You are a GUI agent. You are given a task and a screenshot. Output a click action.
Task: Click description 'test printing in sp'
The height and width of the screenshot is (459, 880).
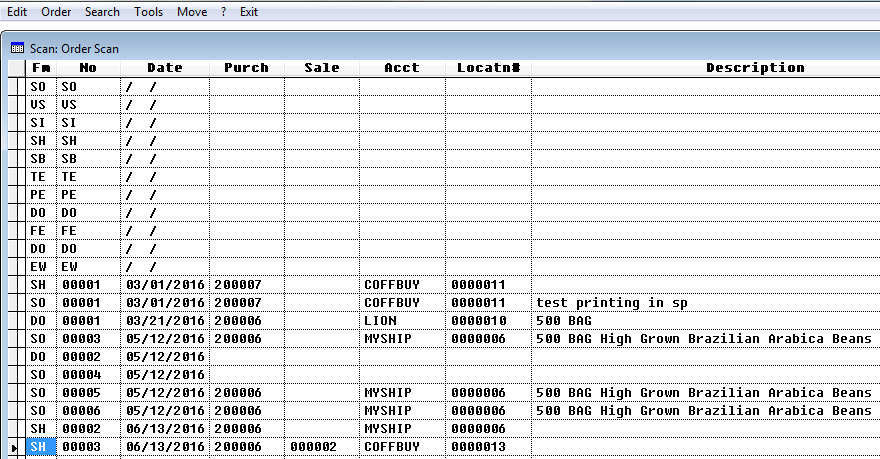point(612,303)
